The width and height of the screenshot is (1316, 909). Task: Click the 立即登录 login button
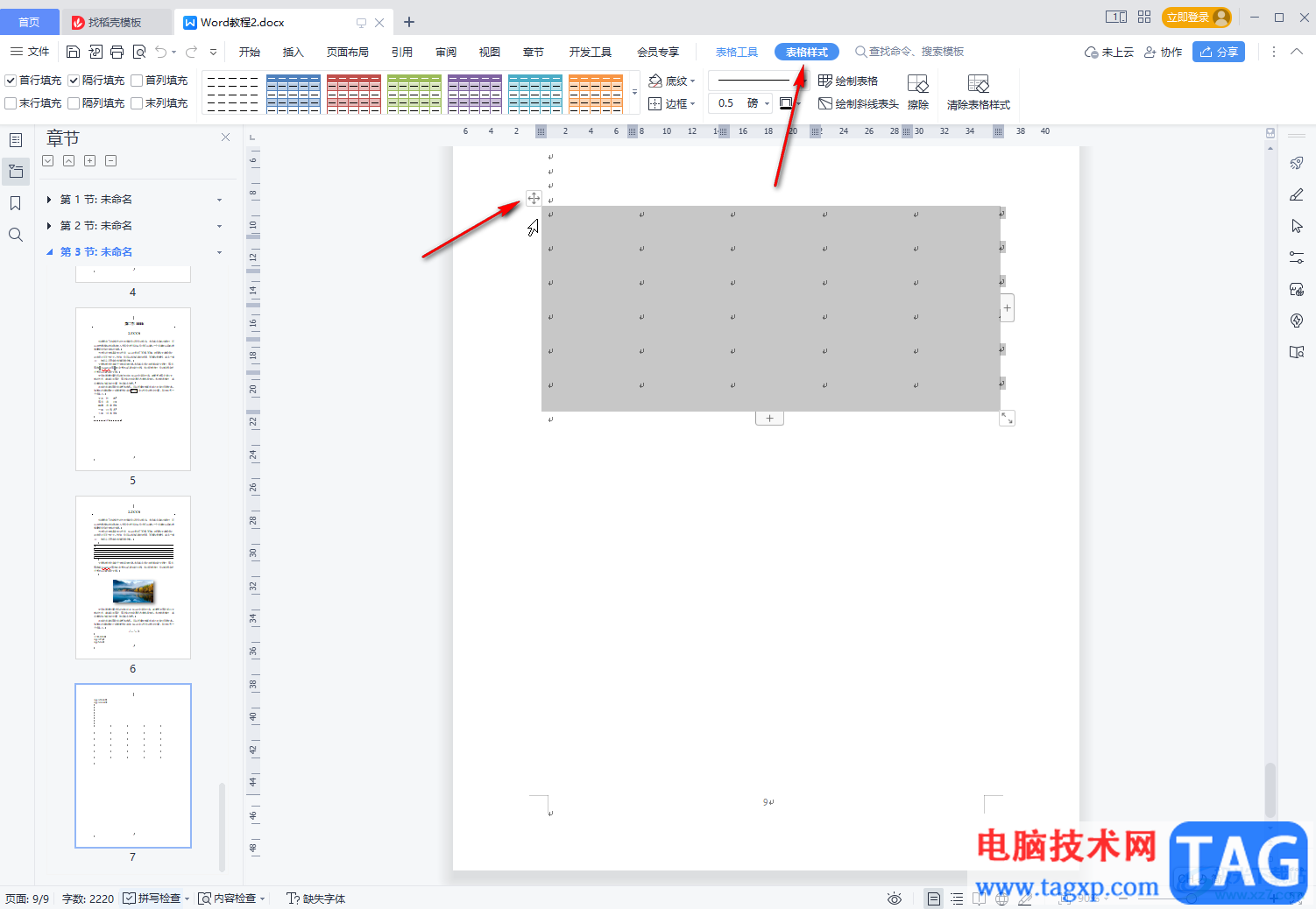(x=1197, y=18)
